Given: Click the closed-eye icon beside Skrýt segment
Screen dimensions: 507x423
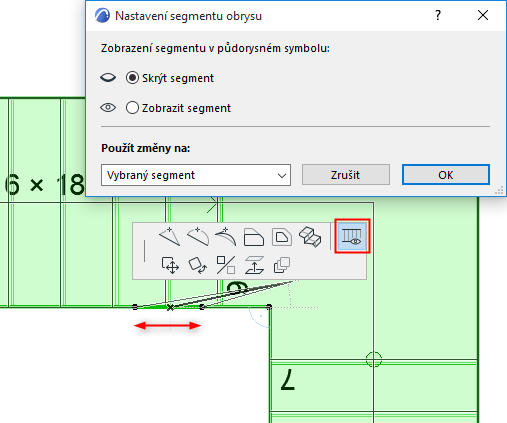Looking at the screenshot, I should [108, 78].
